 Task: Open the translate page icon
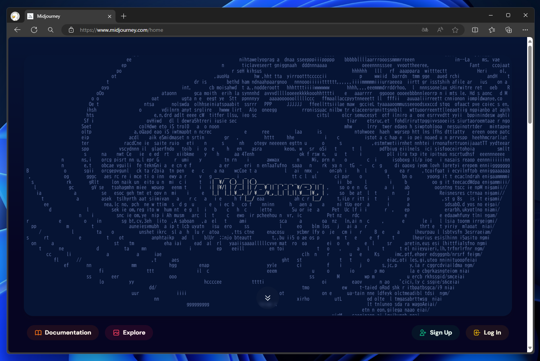[x=425, y=30]
